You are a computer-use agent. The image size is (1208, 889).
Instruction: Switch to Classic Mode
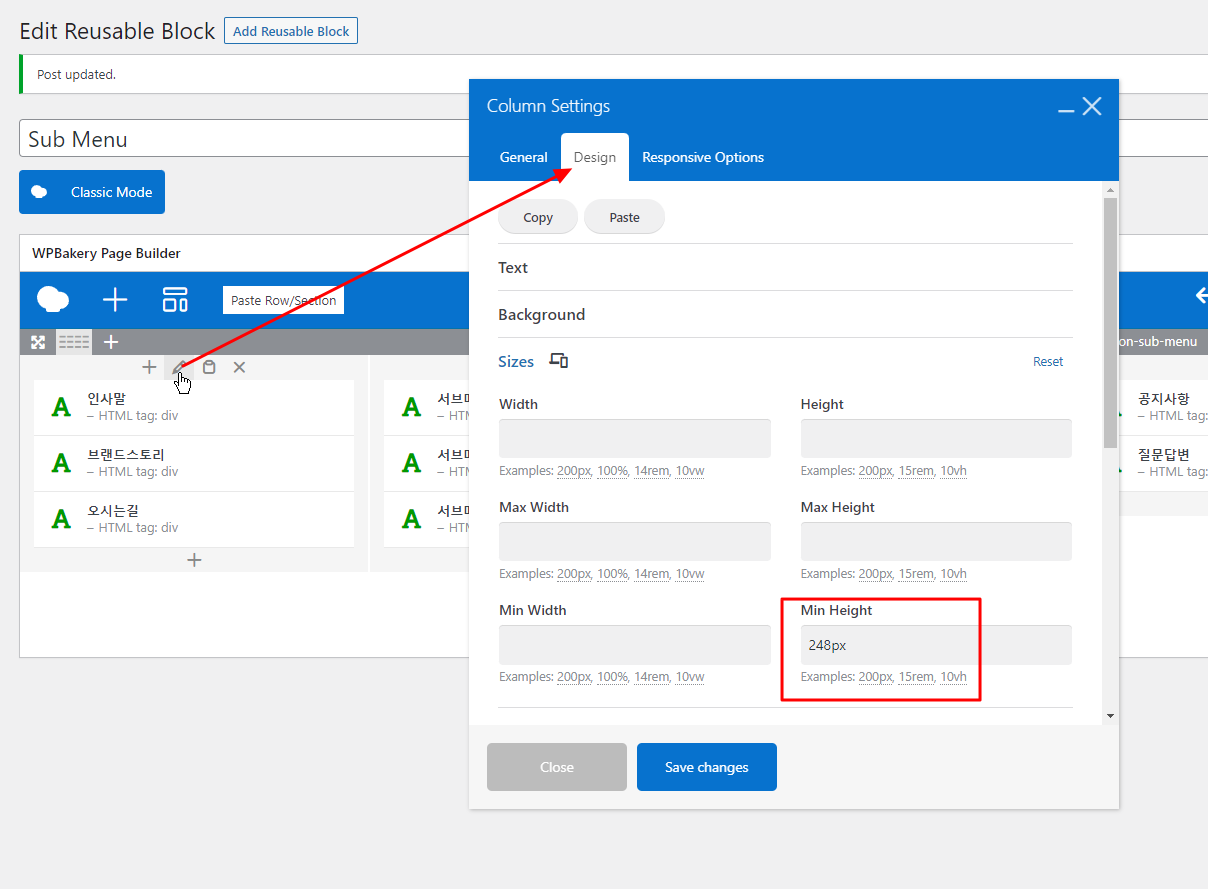pos(92,192)
